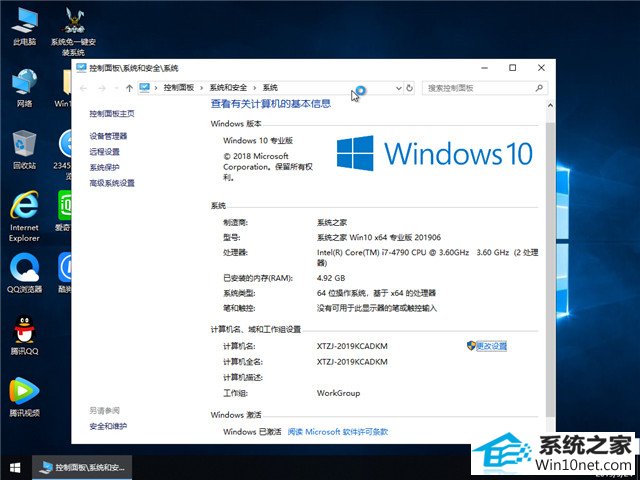
Task: Open the 此电脑 desktop icon
Action: click(x=24, y=27)
